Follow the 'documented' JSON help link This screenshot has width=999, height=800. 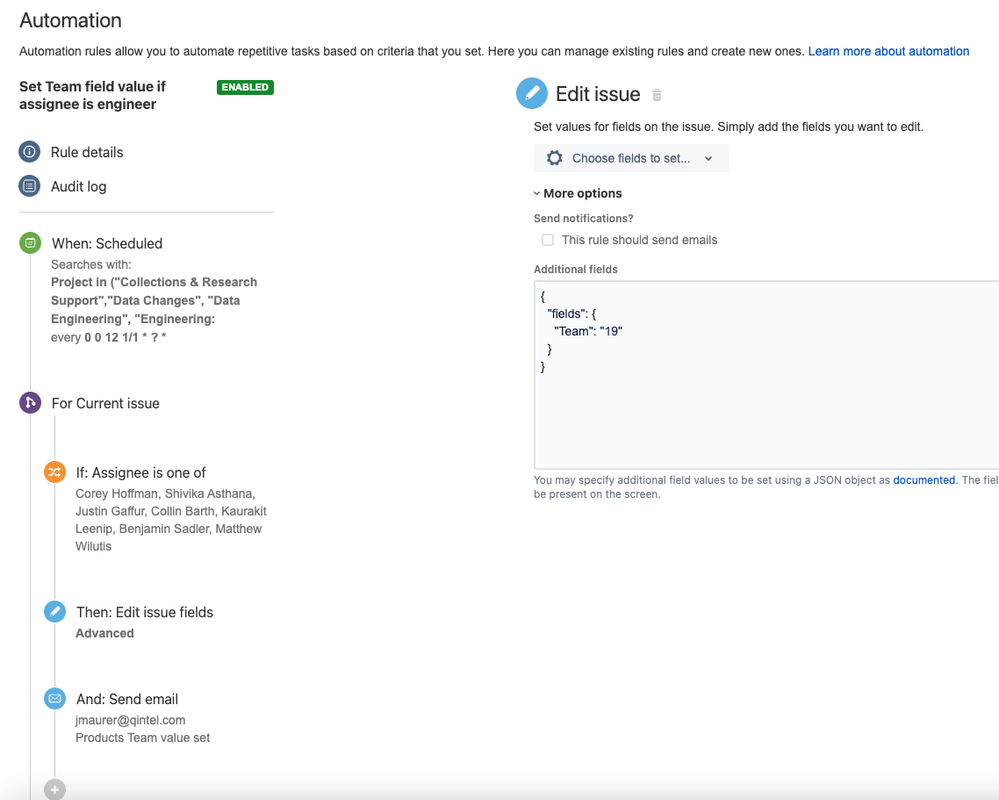[x=924, y=480]
